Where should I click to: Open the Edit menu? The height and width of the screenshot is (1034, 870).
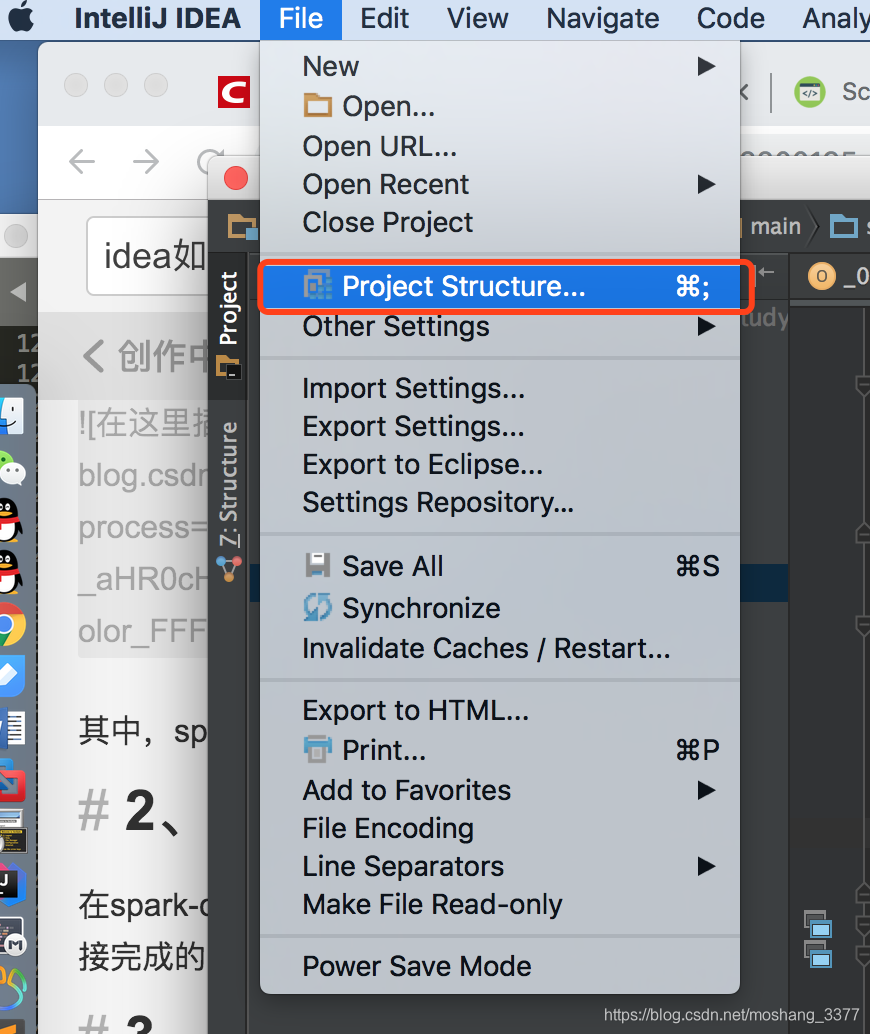385,18
